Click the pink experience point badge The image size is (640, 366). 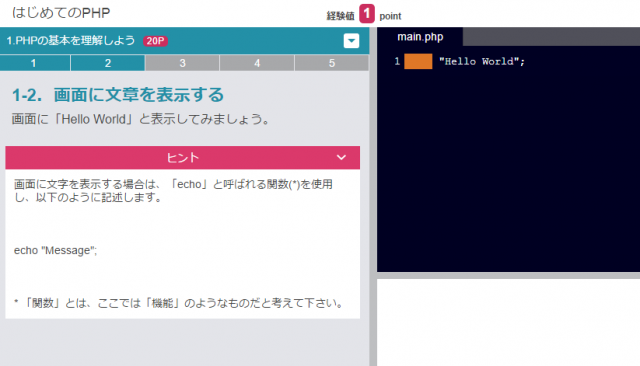pyautogui.click(x=367, y=13)
